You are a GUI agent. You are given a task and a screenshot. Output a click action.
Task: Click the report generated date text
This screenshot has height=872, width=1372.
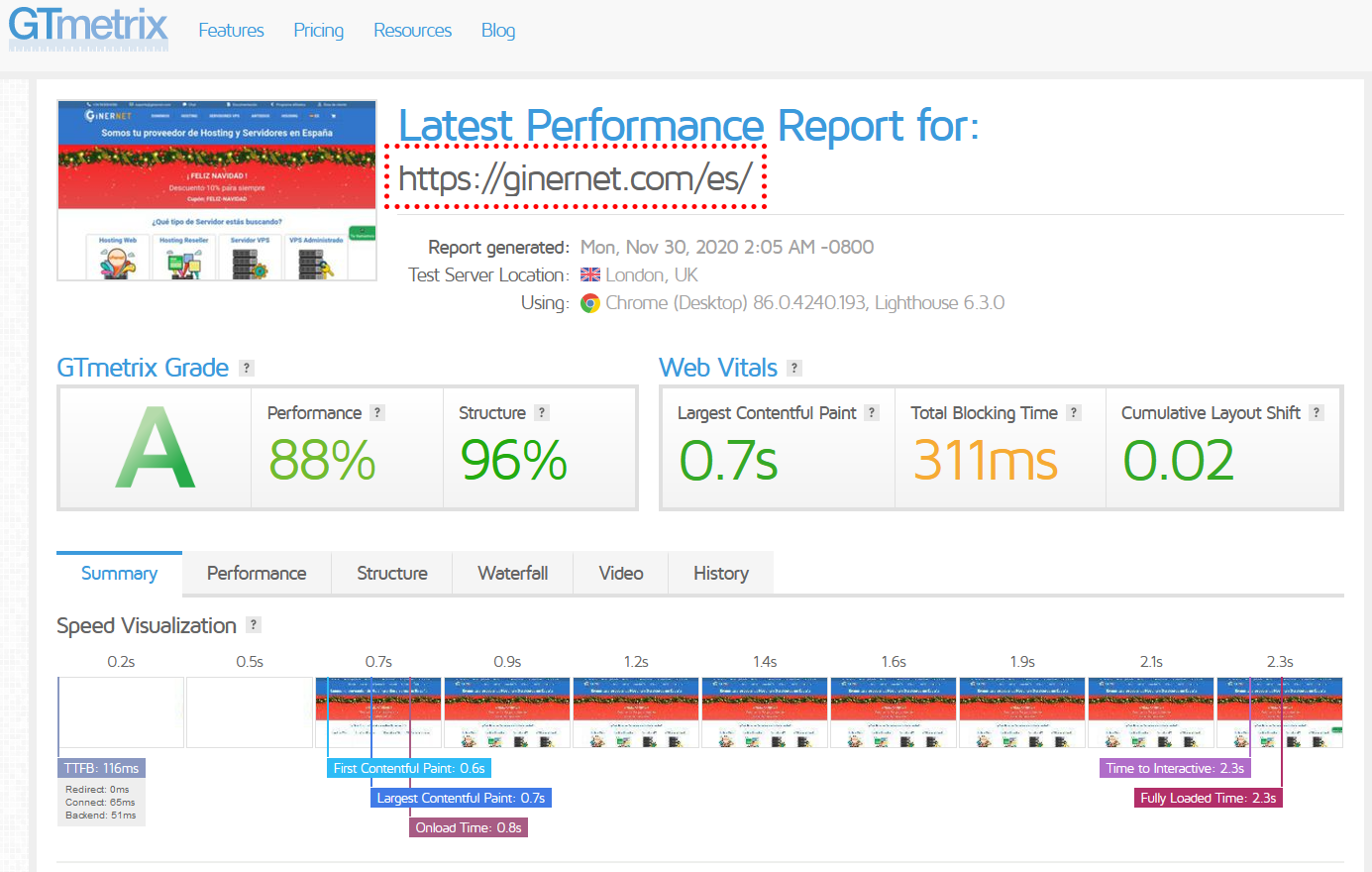coord(727,247)
